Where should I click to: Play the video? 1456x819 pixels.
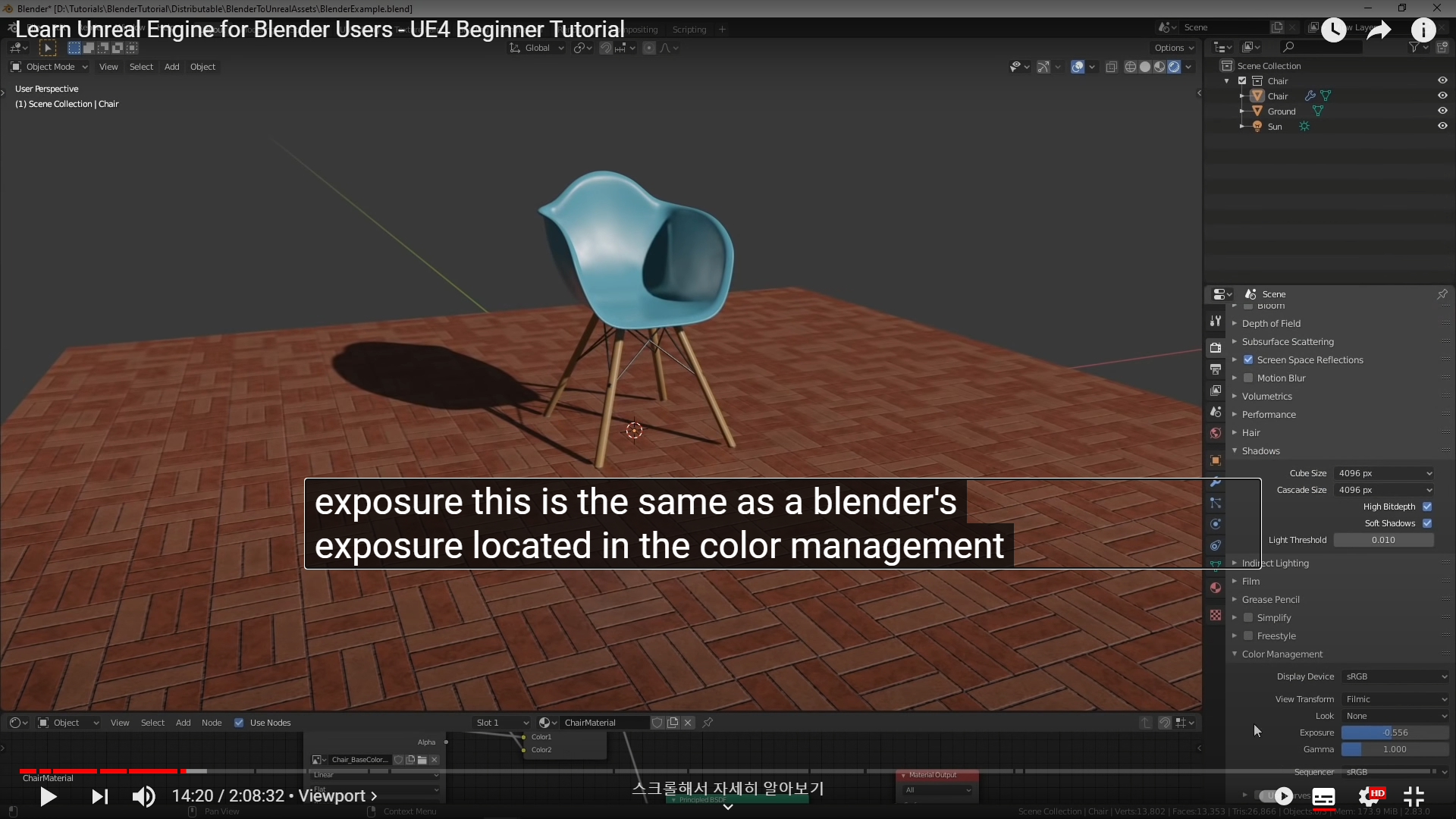click(48, 796)
